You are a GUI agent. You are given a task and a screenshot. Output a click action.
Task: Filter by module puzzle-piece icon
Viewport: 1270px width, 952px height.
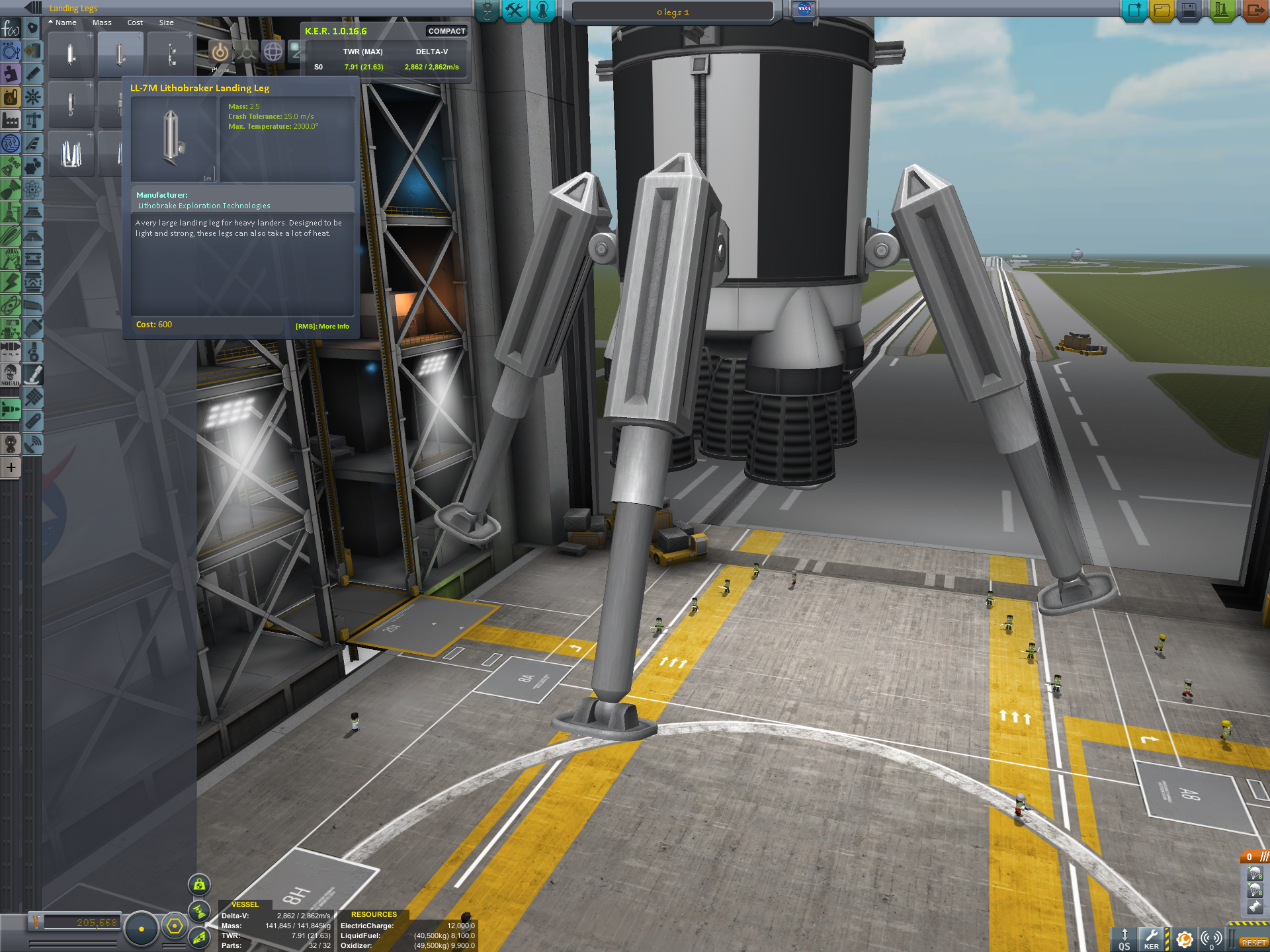coord(11,73)
